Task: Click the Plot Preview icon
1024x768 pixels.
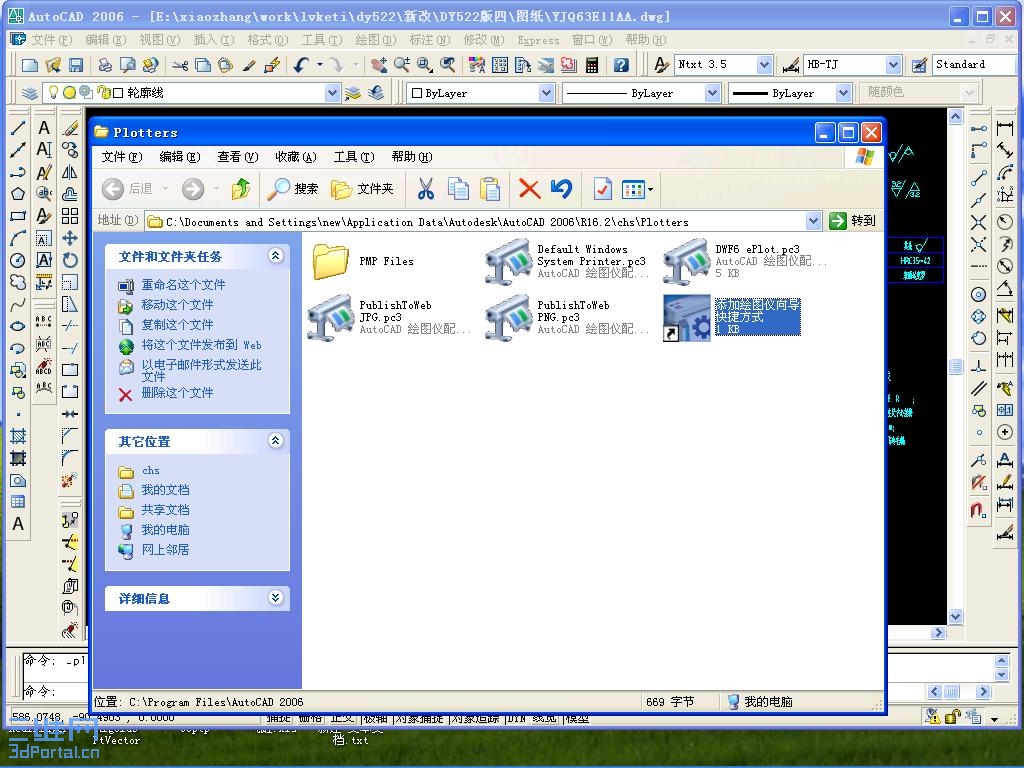Action: (x=128, y=65)
